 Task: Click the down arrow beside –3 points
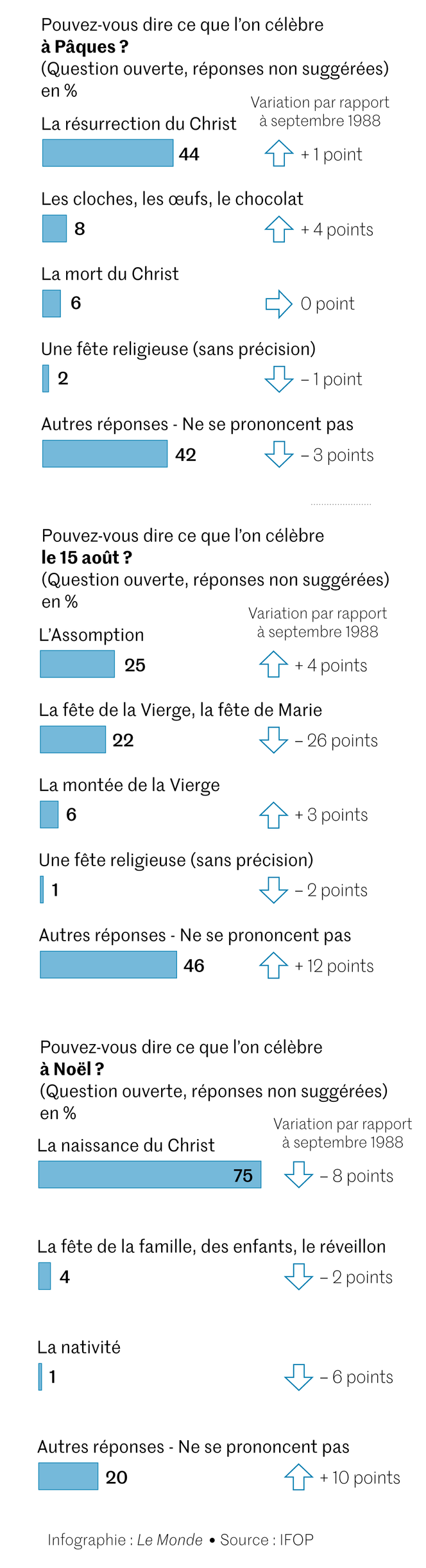279,454
